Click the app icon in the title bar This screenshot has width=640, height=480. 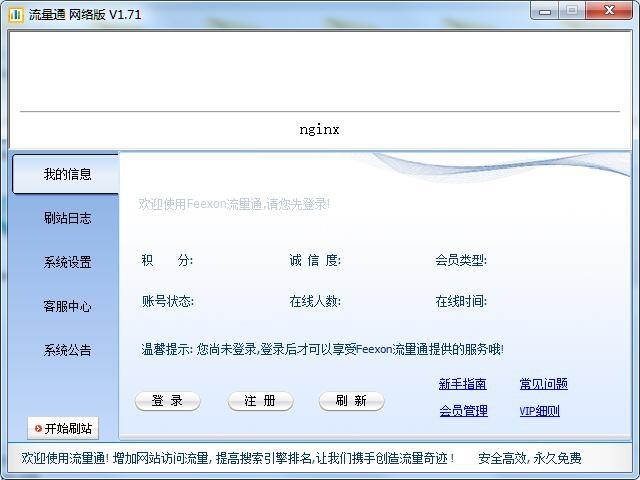tap(15, 14)
